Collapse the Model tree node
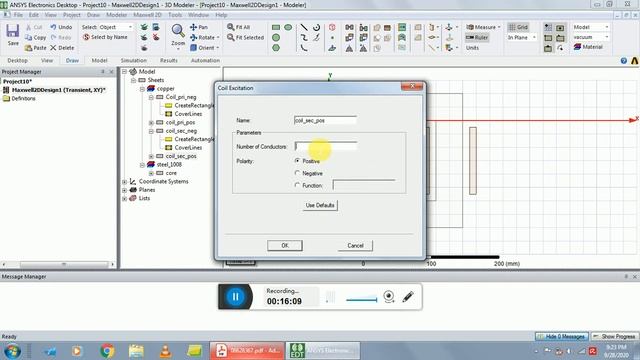The height and width of the screenshot is (360, 640). tap(124, 71)
